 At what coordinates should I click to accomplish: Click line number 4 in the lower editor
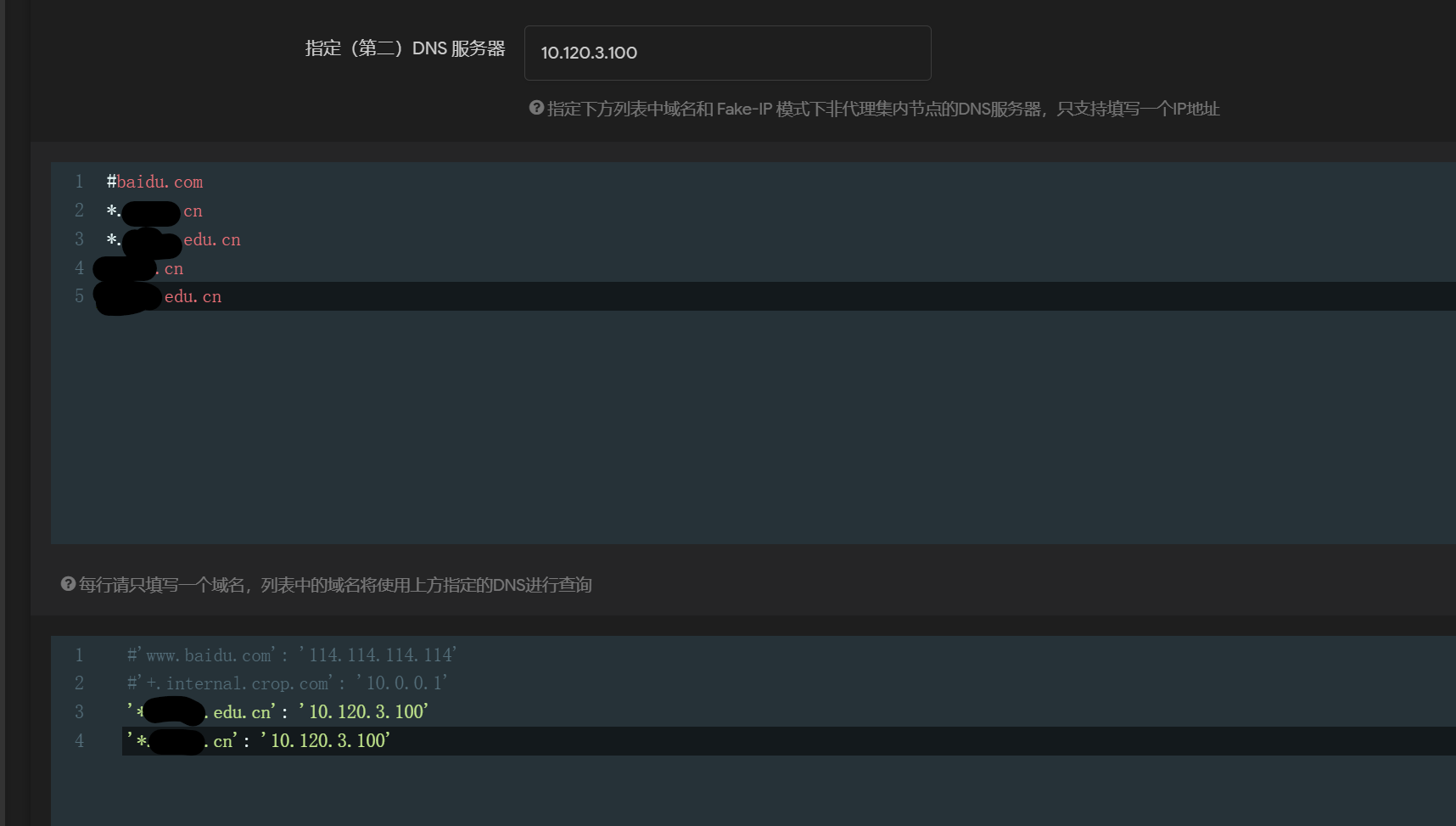tap(79, 739)
